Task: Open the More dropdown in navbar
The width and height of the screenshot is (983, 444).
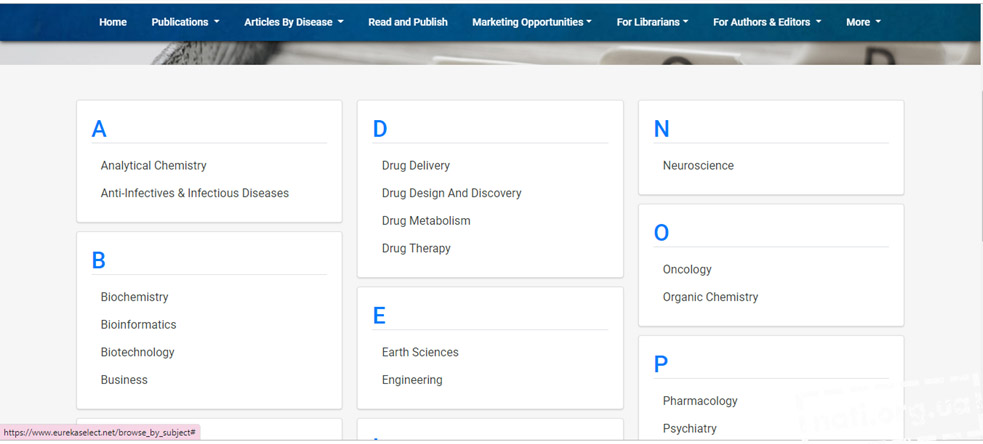Action: pyautogui.click(x=863, y=22)
